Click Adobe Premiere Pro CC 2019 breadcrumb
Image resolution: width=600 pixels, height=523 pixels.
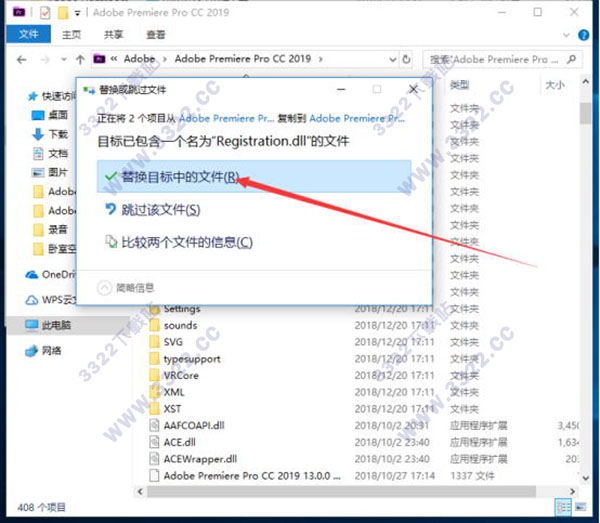coord(243,59)
